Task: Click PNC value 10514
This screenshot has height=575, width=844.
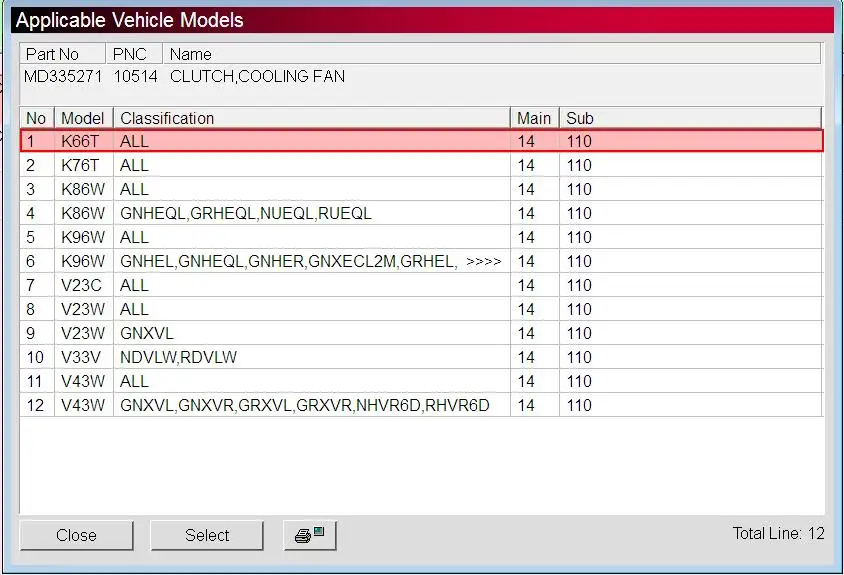Action: click(x=136, y=76)
